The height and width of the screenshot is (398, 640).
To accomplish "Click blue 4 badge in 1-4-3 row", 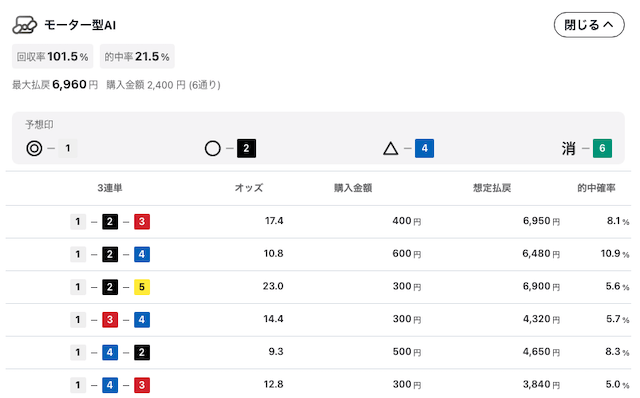I will [x=110, y=385].
